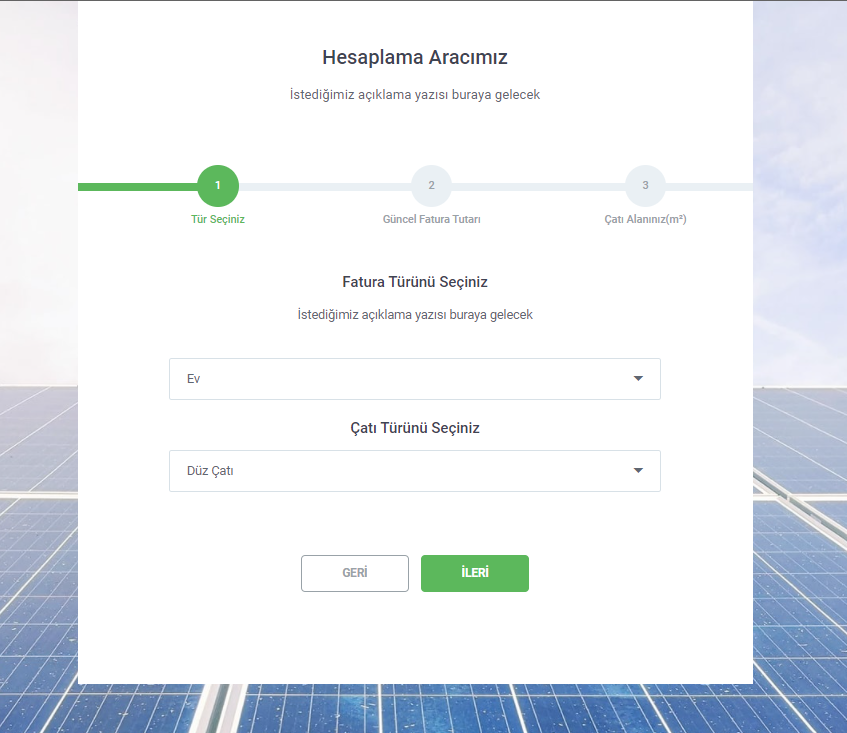Click the Fatura Türünü Seçiniz heading
Screen dimensions: 847x733
pos(414,282)
